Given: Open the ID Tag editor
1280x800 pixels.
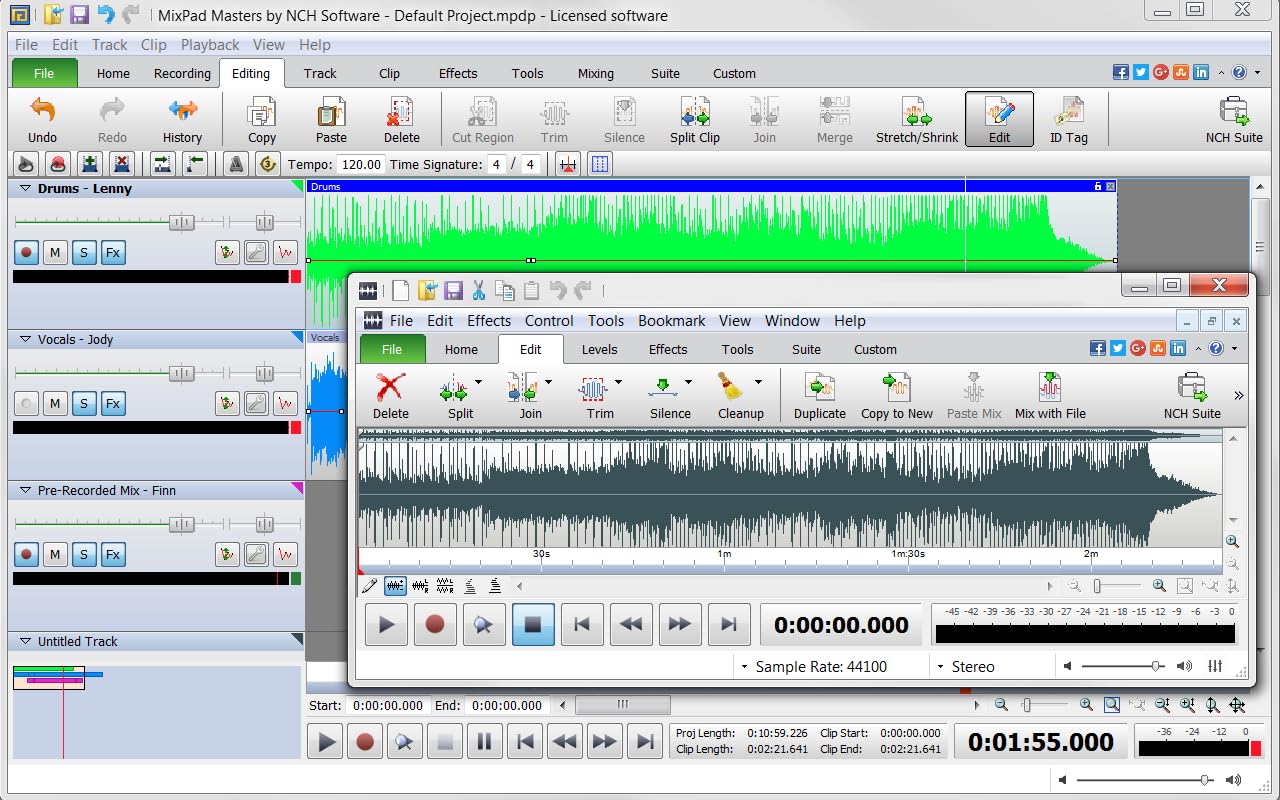Looking at the screenshot, I should point(1069,118).
